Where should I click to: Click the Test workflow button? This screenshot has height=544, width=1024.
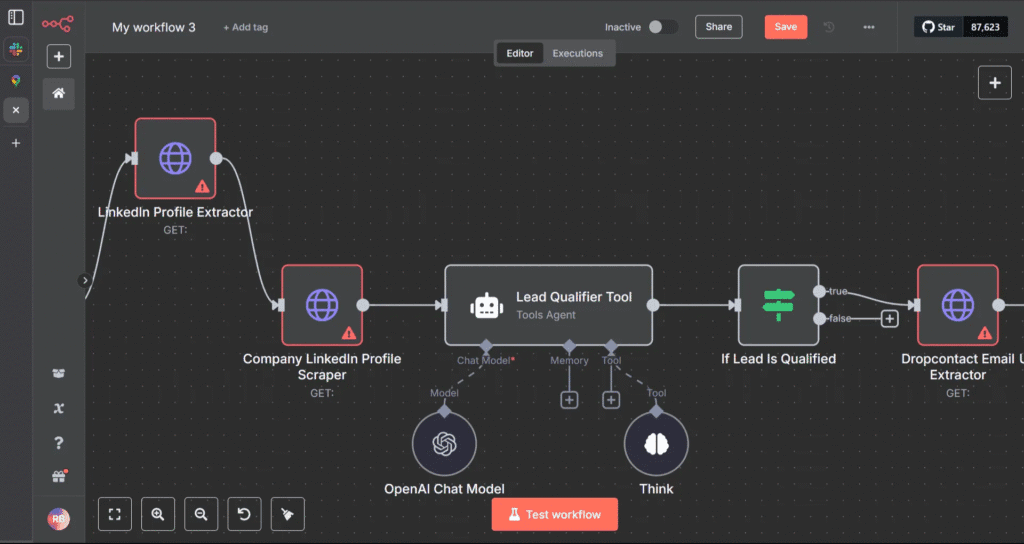pos(554,514)
